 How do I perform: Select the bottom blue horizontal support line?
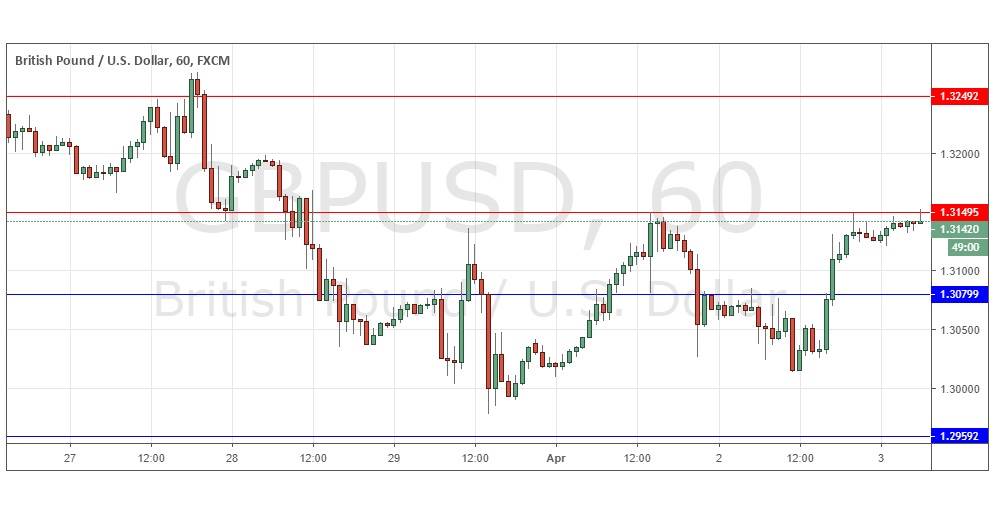pos(500,437)
